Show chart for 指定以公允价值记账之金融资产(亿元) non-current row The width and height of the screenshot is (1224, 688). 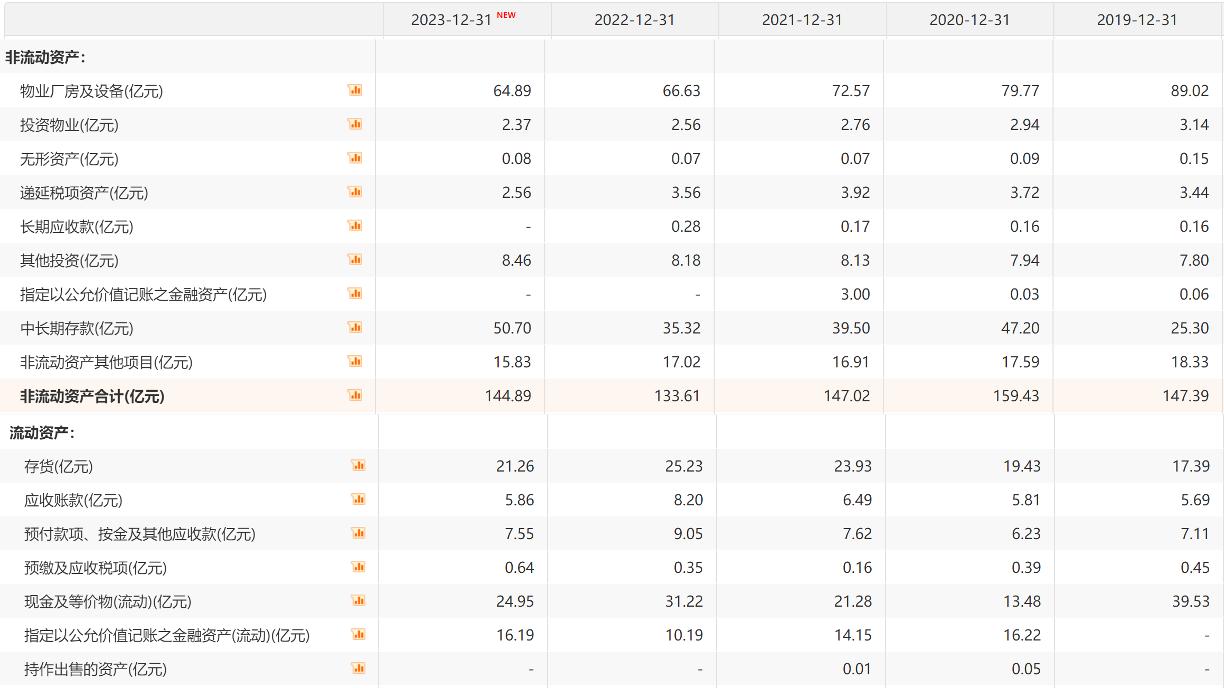(x=355, y=294)
